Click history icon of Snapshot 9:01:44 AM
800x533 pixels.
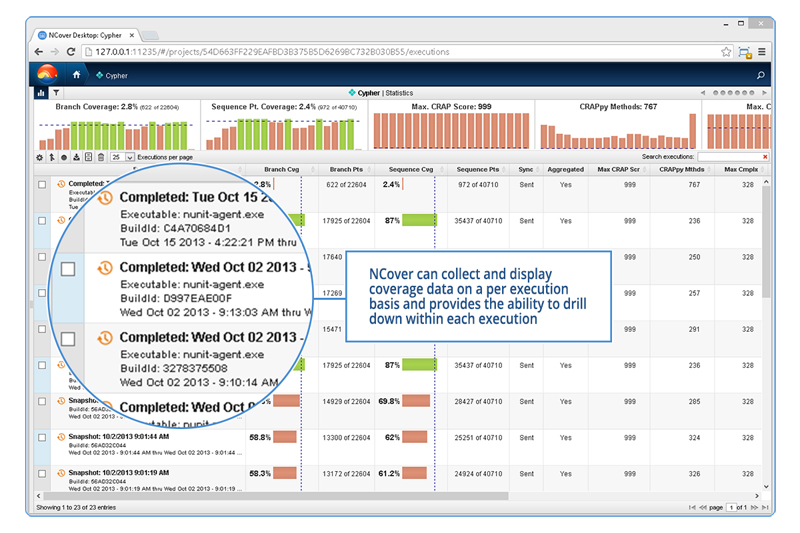(x=61, y=437)
